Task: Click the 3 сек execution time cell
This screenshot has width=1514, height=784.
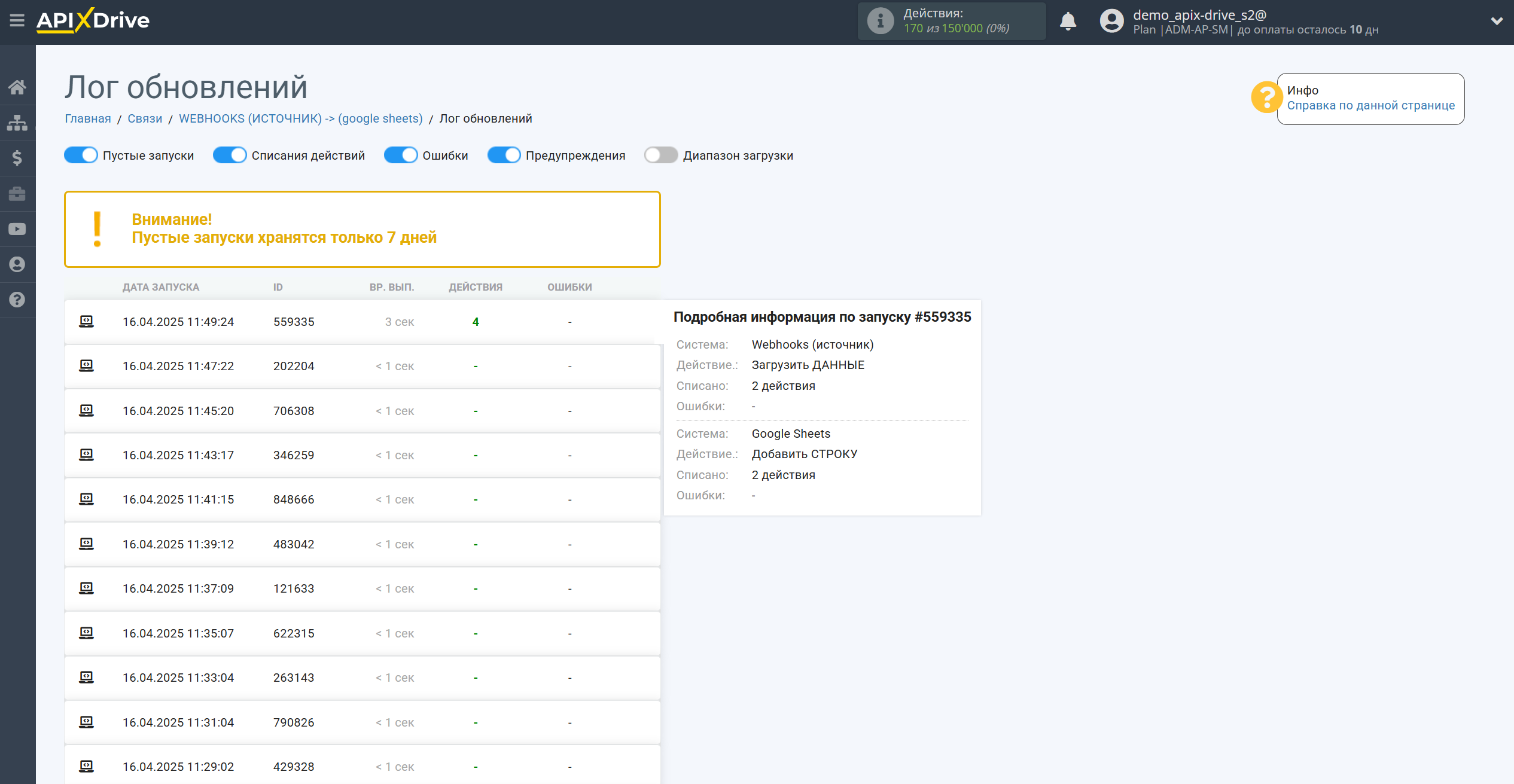Action: (x=400, y=322)
